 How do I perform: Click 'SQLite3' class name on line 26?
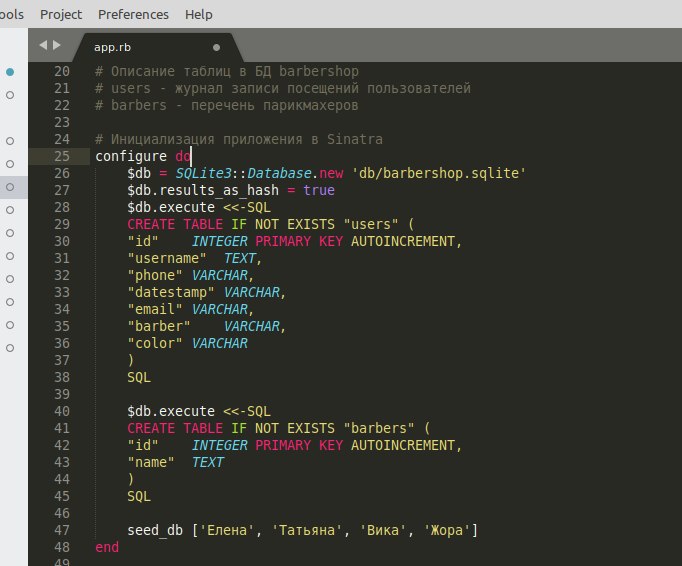[x=204, y=173]
